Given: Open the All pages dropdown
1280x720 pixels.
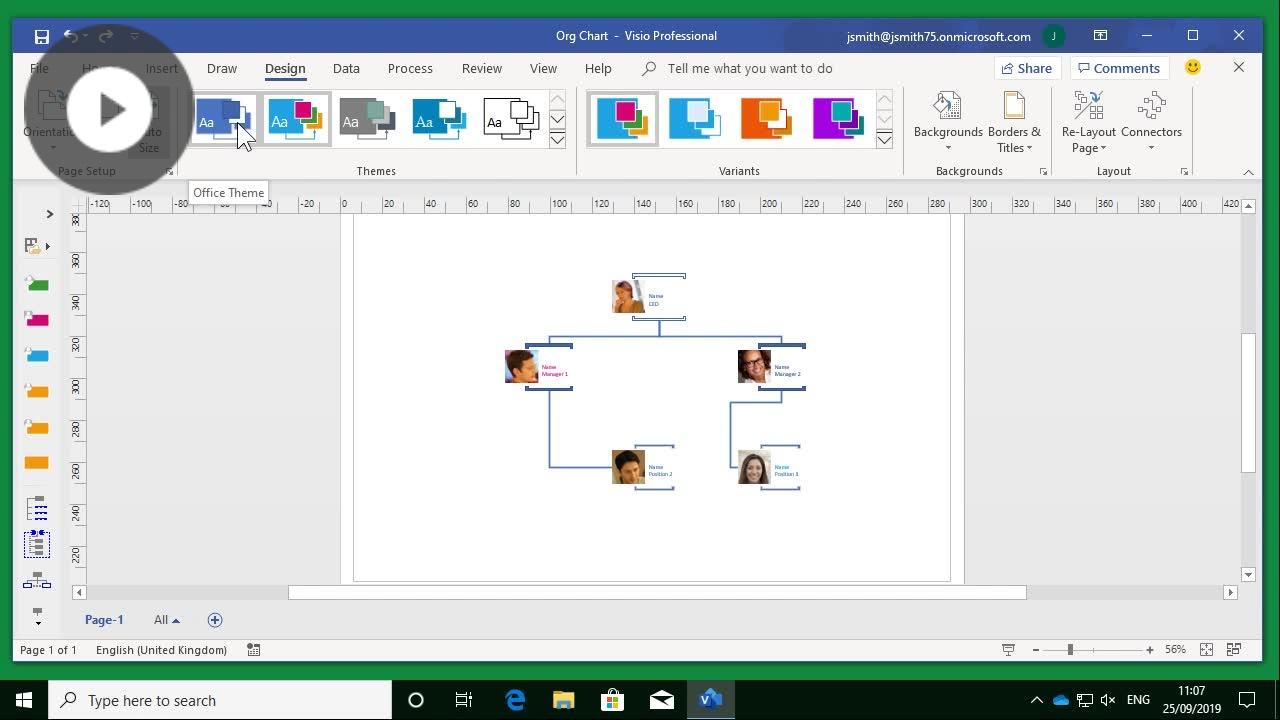Looking at the screenshot, I should pos(167,620).
